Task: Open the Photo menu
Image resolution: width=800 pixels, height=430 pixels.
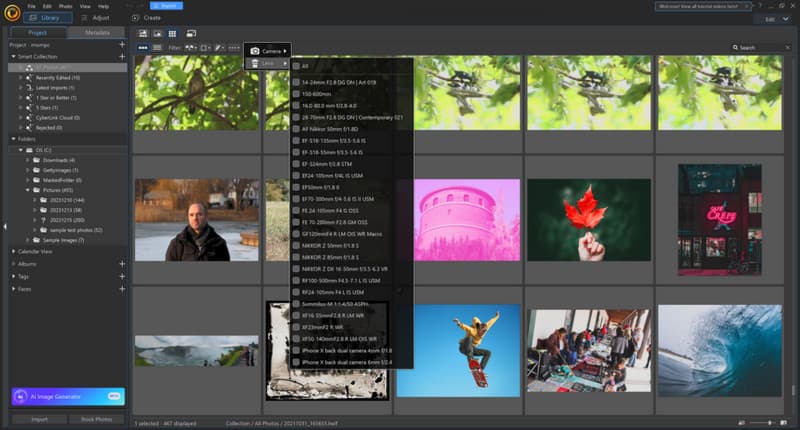Action: point(65,6)
